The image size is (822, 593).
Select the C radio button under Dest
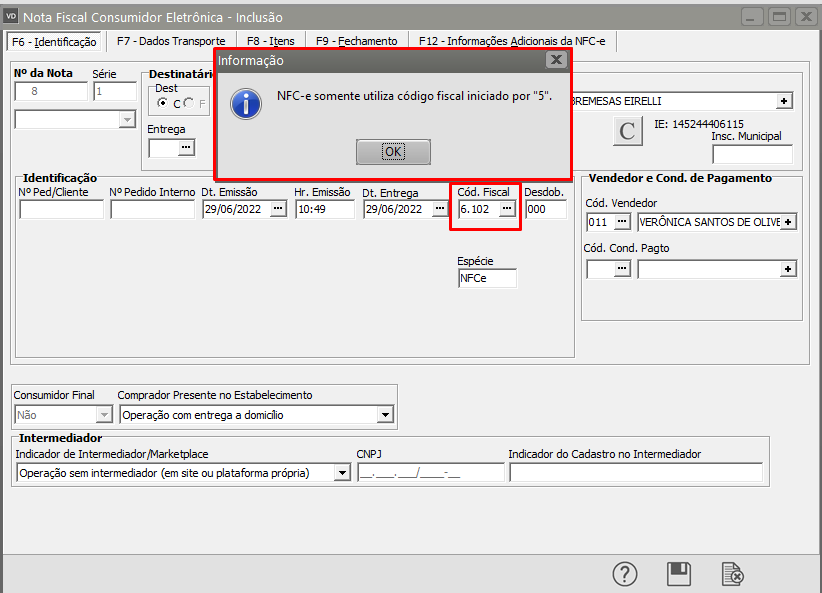coord(163,103)
